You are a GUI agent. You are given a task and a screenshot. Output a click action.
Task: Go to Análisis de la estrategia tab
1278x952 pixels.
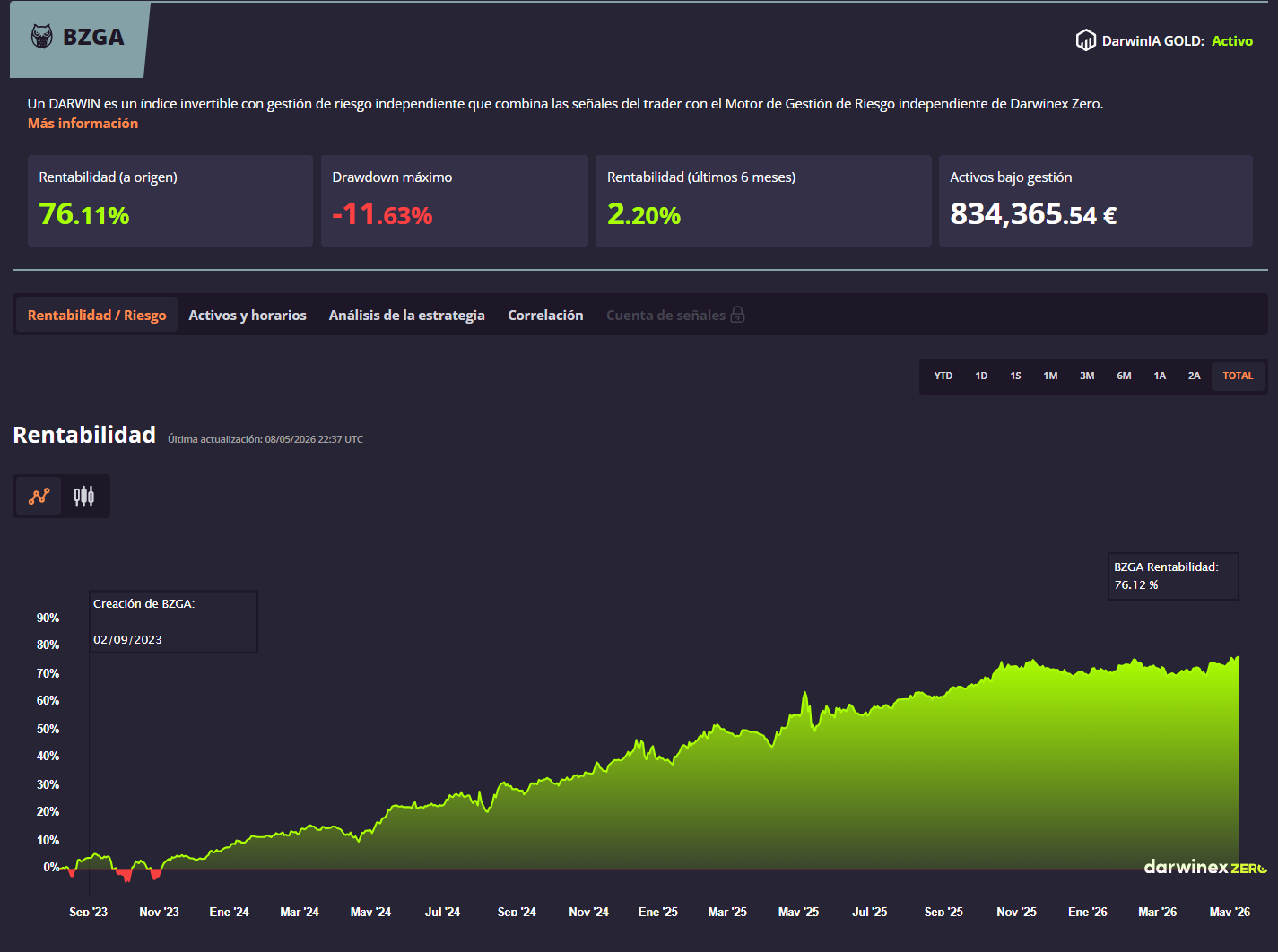pos(406,315)
